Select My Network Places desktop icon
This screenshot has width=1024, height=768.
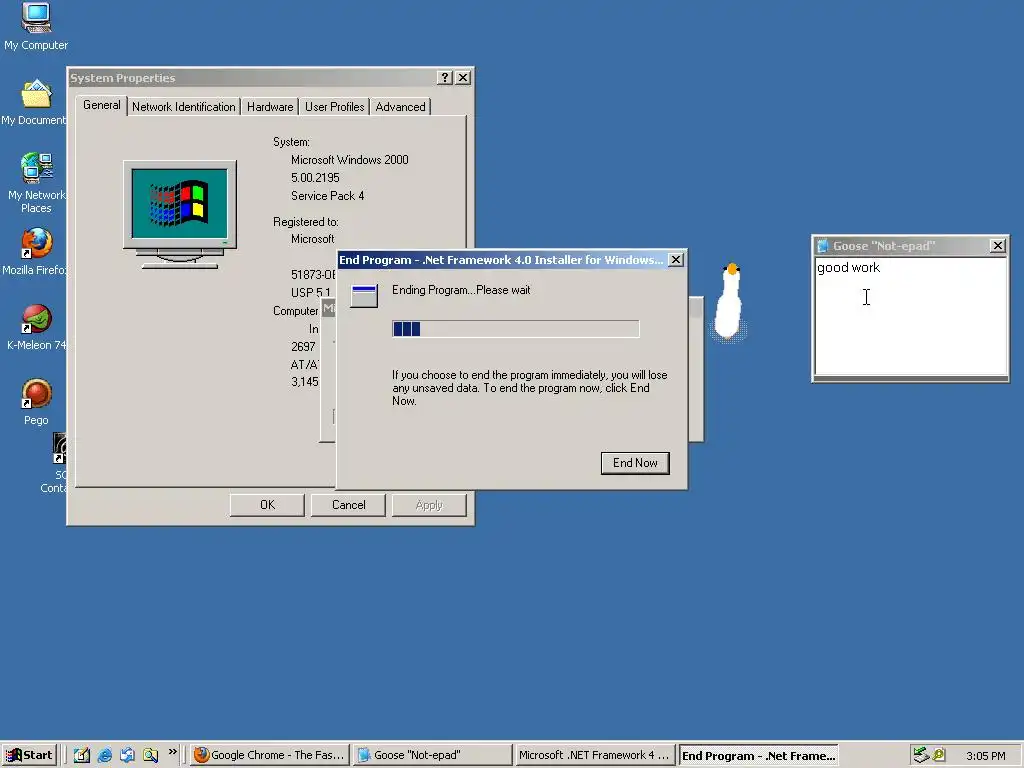pos(36,183)
